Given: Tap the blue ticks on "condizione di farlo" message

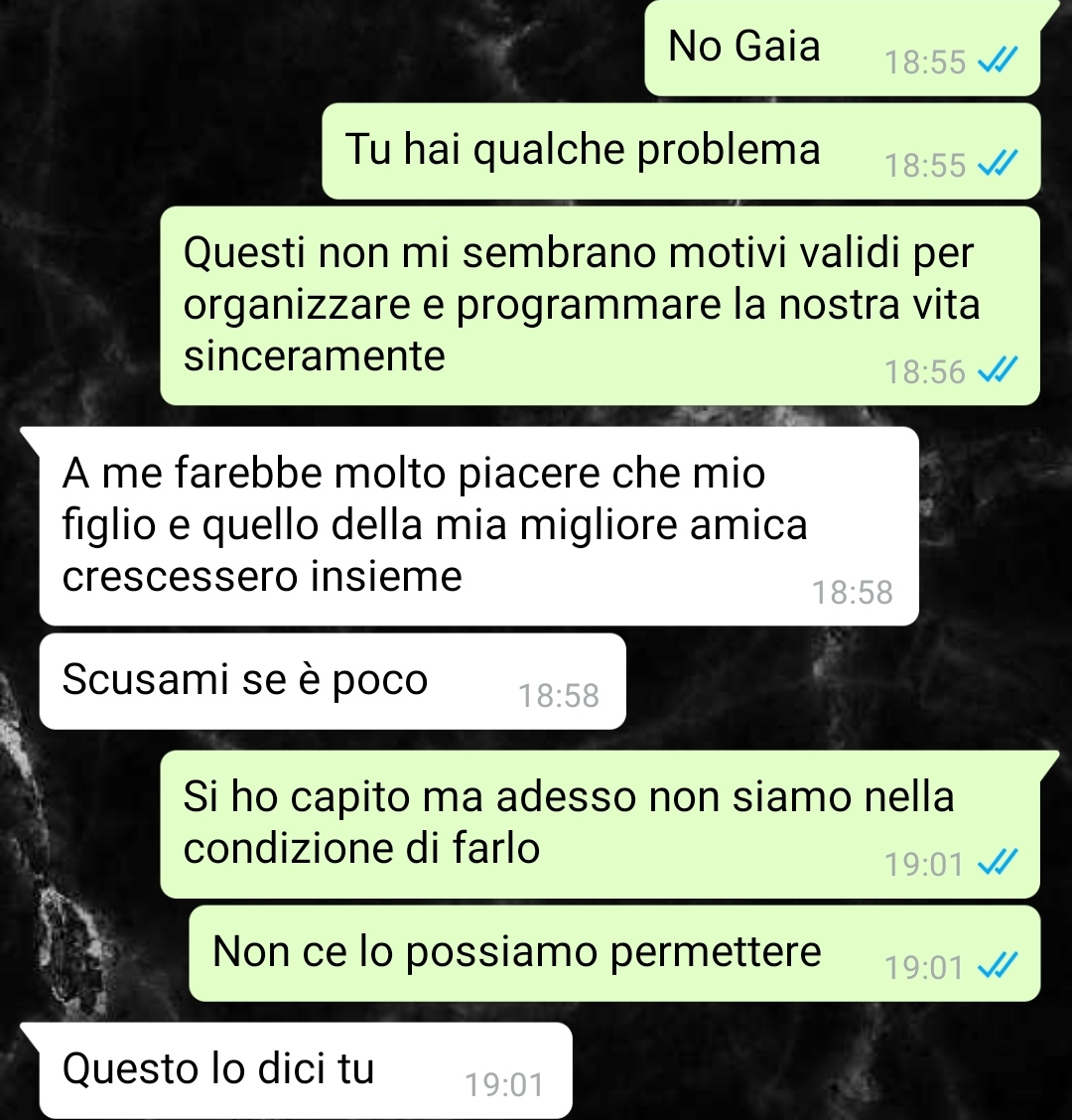Looking at the screenshot, I should pos(997,864).
